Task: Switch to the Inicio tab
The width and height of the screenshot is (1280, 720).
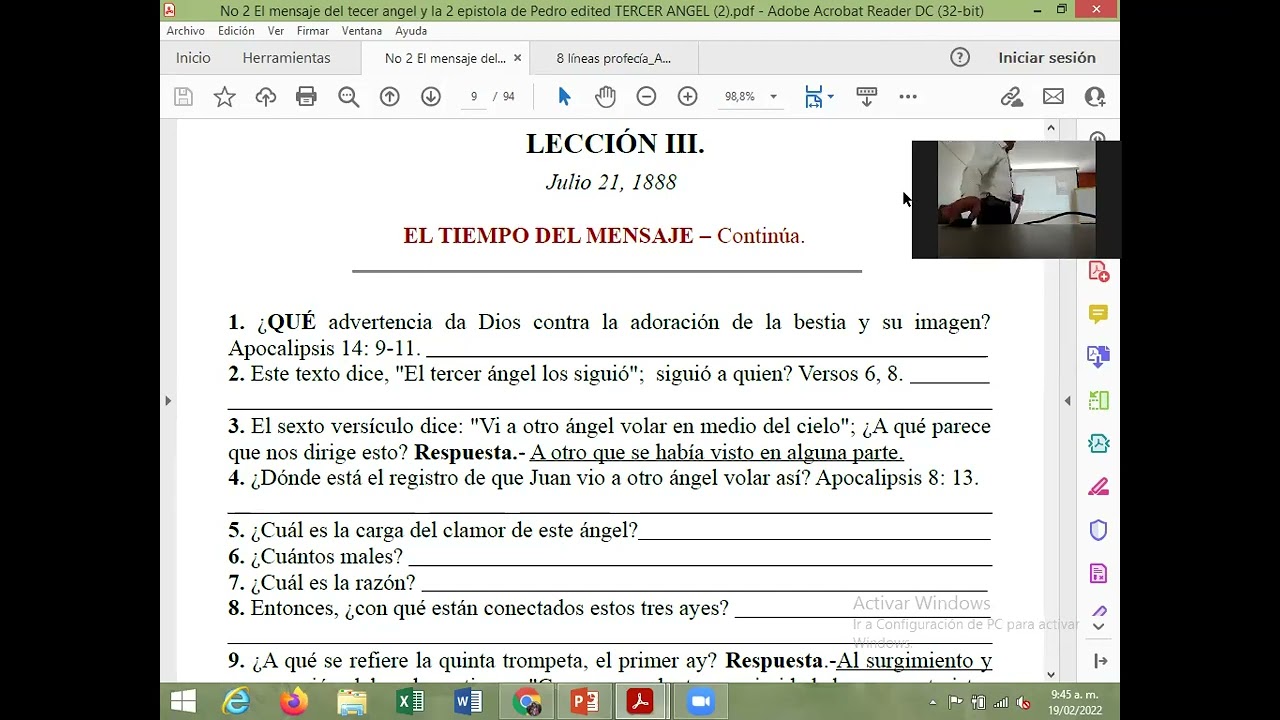Action: [x=193, y=58]
